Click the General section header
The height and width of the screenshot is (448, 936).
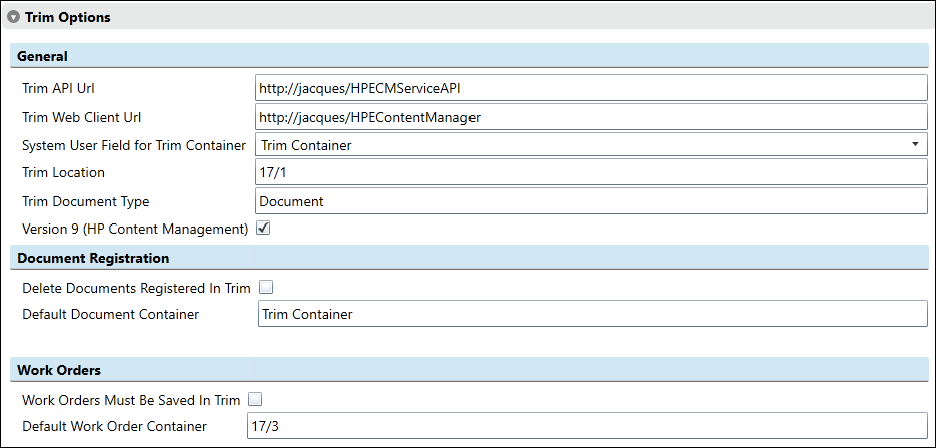click(x=469, y=56)
